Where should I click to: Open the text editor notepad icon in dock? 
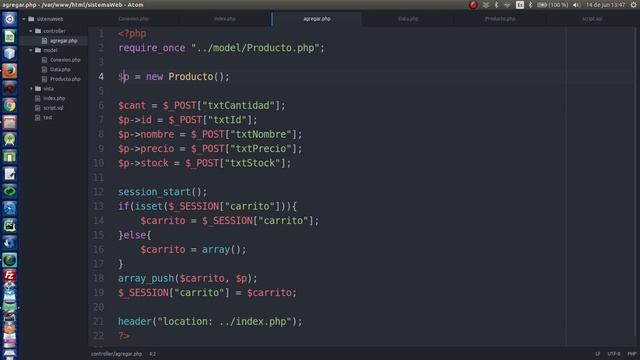coord(9,174)
